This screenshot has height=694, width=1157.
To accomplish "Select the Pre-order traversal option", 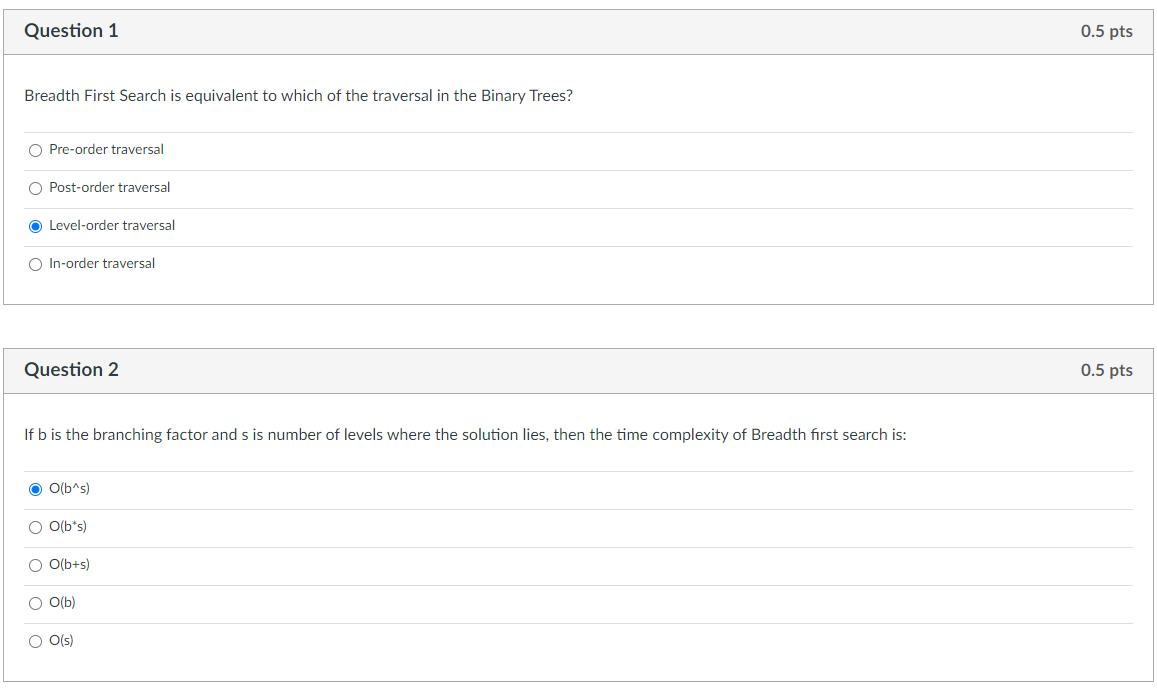I will (x=35, y=149).
